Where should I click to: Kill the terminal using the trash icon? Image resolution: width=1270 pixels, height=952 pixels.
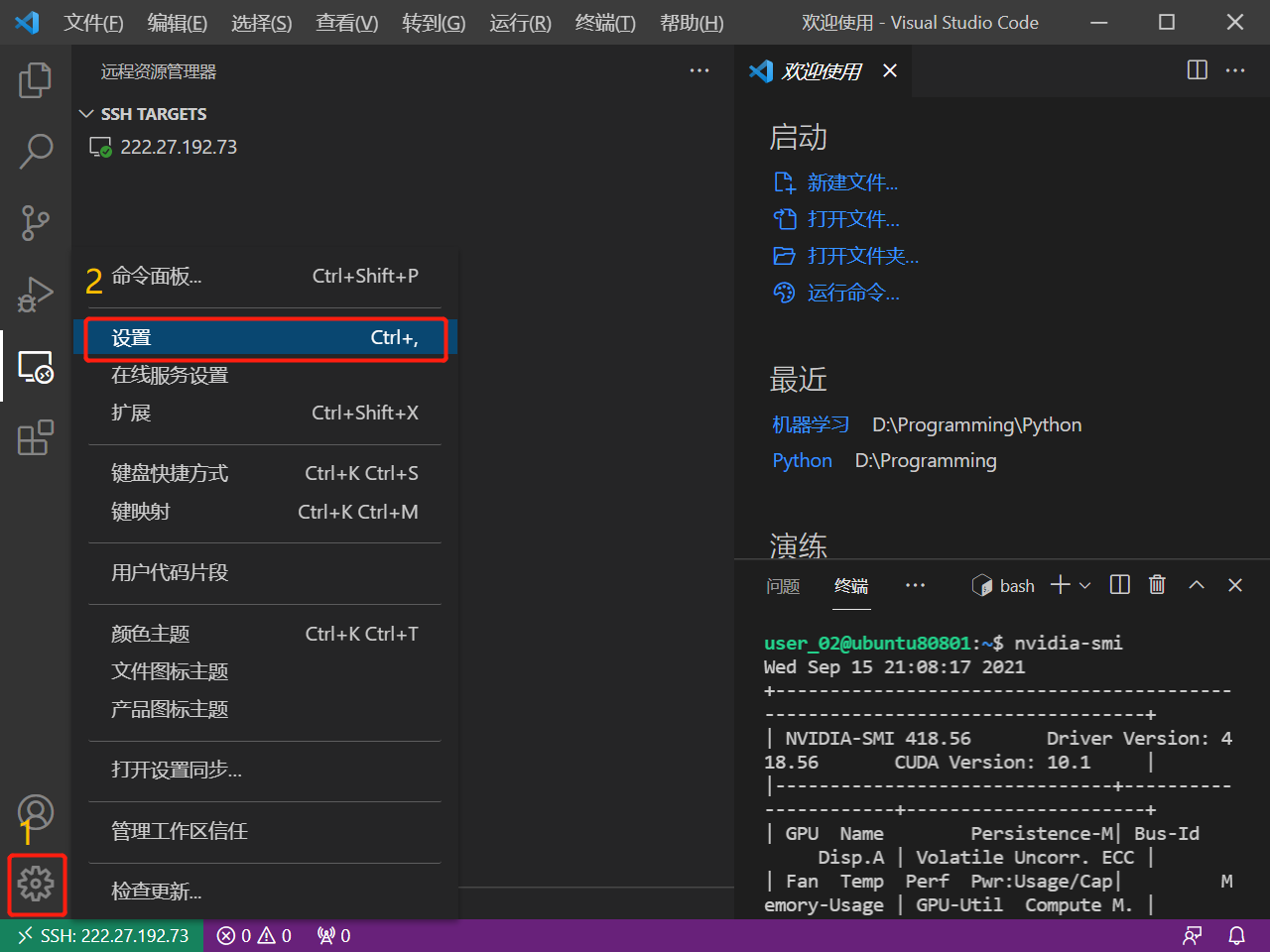(x=1157, y=585)
